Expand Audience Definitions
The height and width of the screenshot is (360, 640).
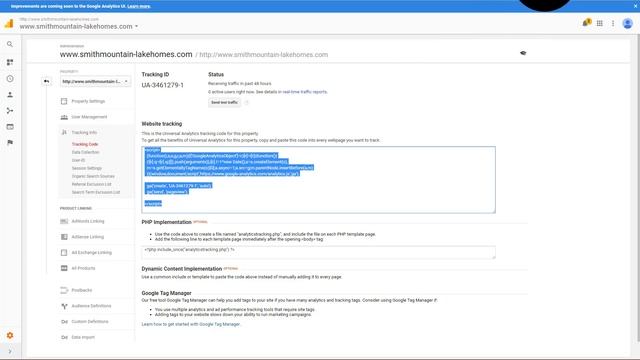[x=91, y=306]
